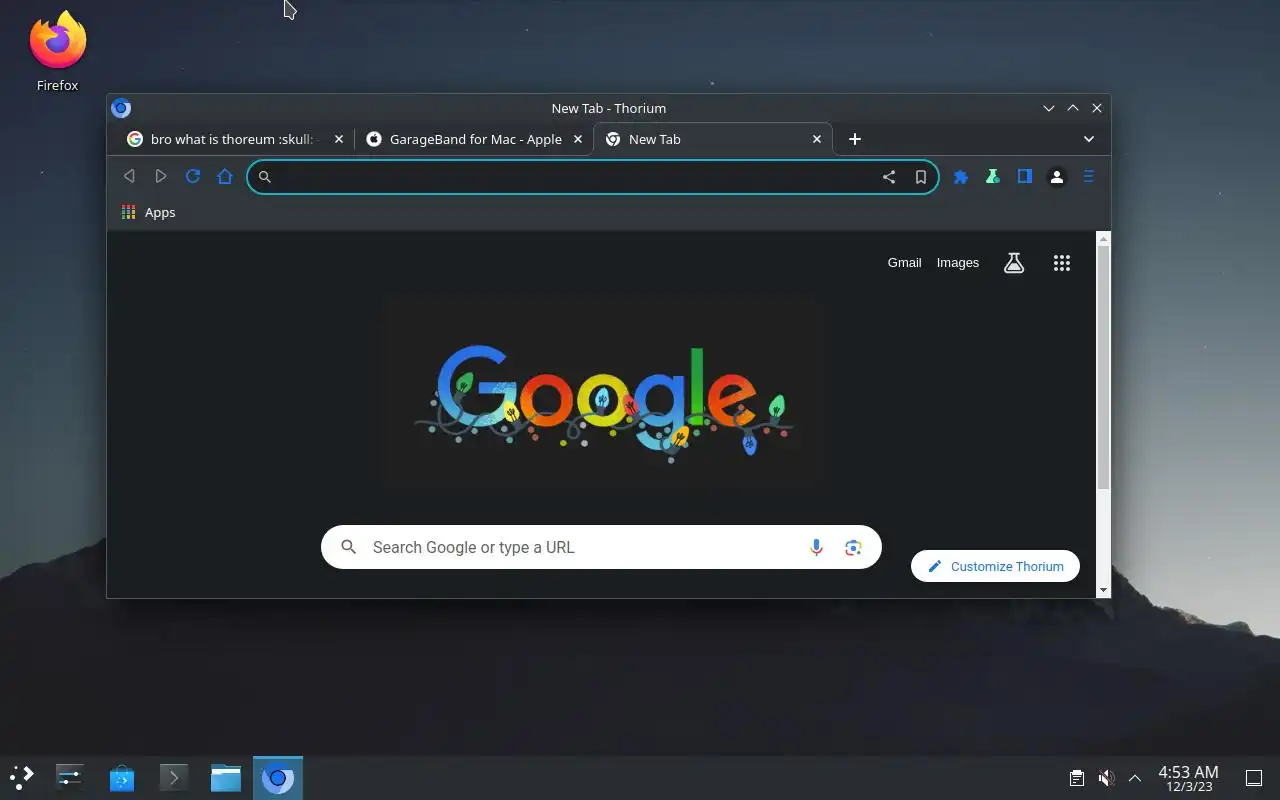Image resolution: width=1280 pixels, height=800 pixels.
Task: Search by image with Google Lens
Action: 853,547
